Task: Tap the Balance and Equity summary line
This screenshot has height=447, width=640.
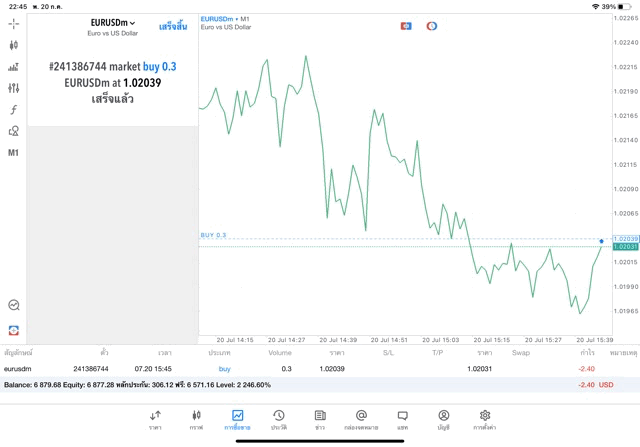Action: [x=137, y=385]
